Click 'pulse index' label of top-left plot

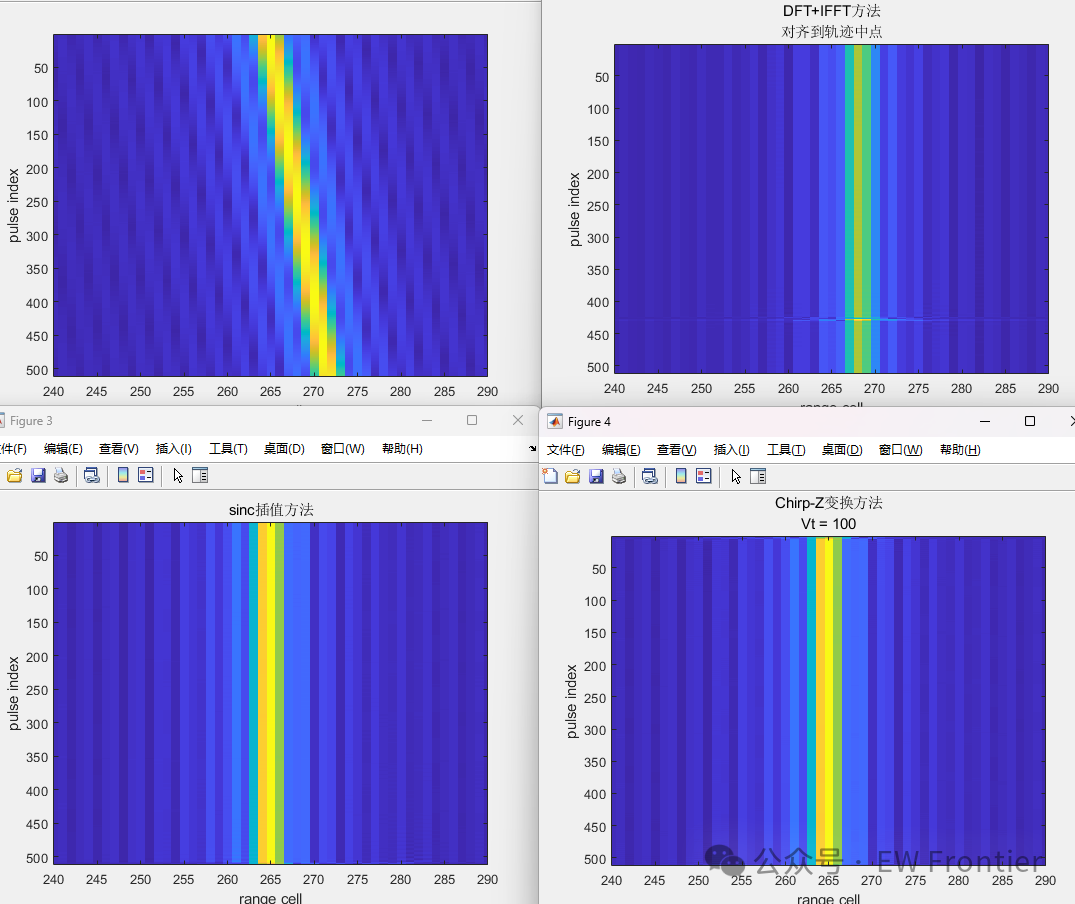click(13, 206)
